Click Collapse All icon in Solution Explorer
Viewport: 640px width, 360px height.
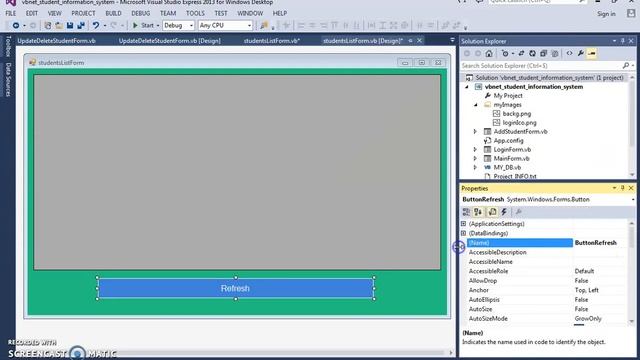pos(543,53)
